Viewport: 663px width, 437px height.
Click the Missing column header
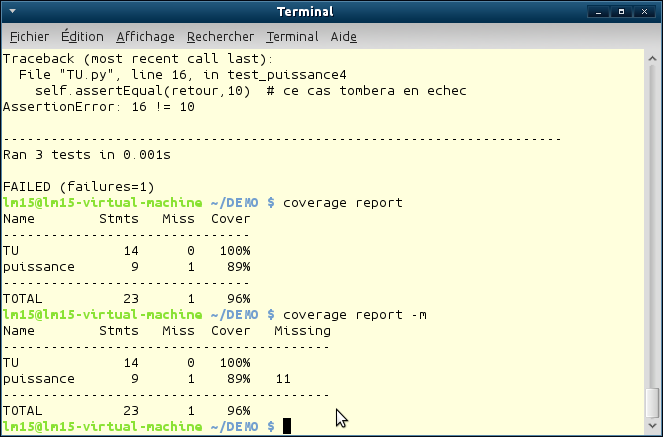[x=301, y=331]
